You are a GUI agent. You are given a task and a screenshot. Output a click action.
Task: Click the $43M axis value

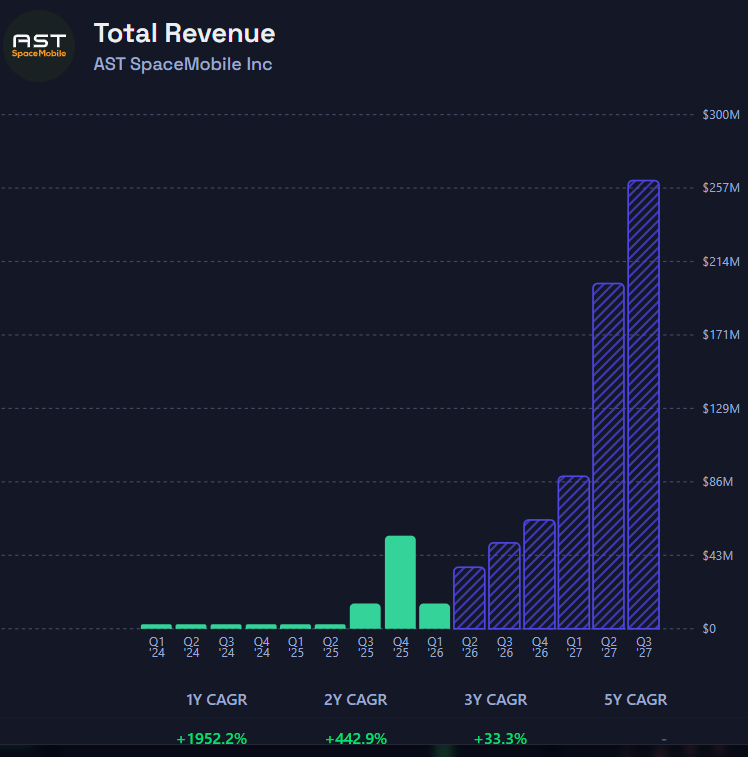(x=718, y=556)
